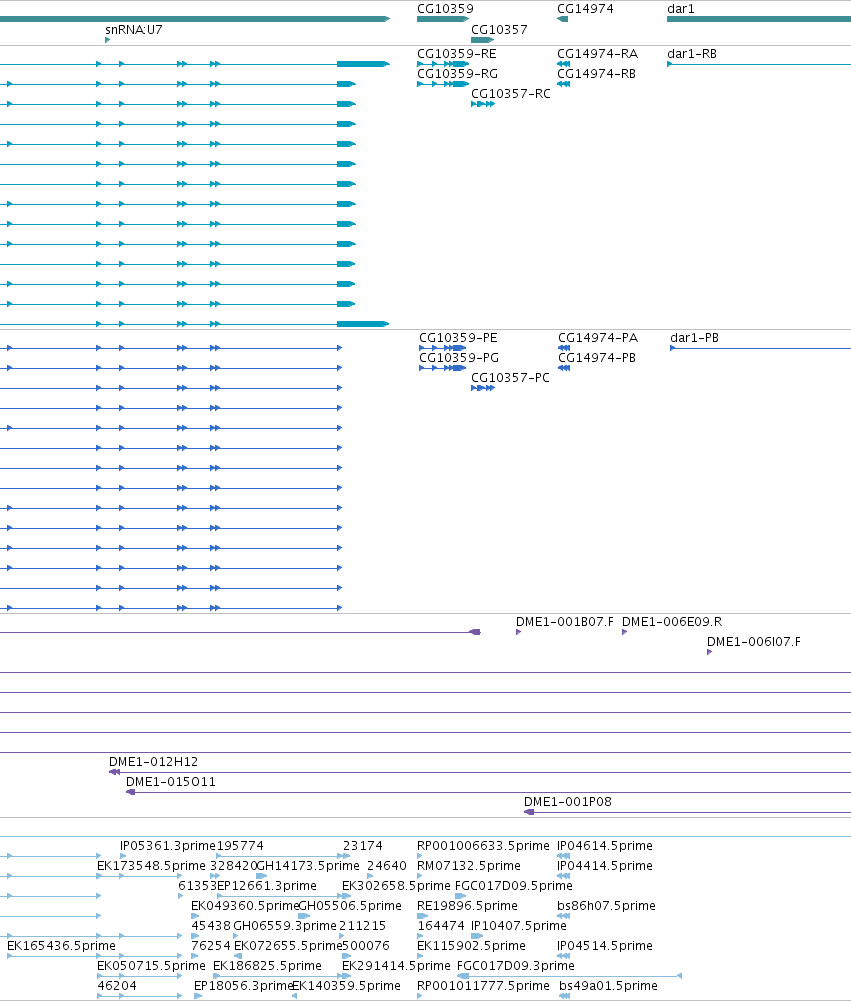The image size is (851, 1001).
Task: Select transcript dar1-RB
Action: click(x=692, y=54)
